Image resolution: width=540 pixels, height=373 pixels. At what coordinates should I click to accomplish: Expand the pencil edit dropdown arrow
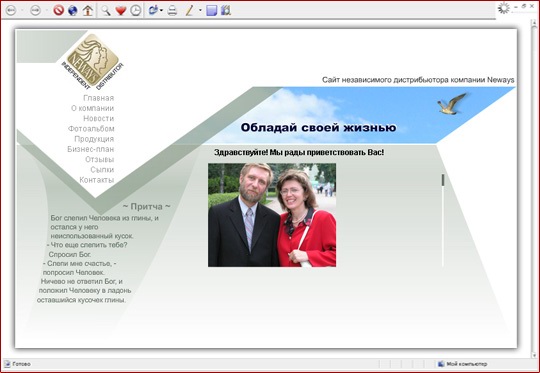(200, 10)
